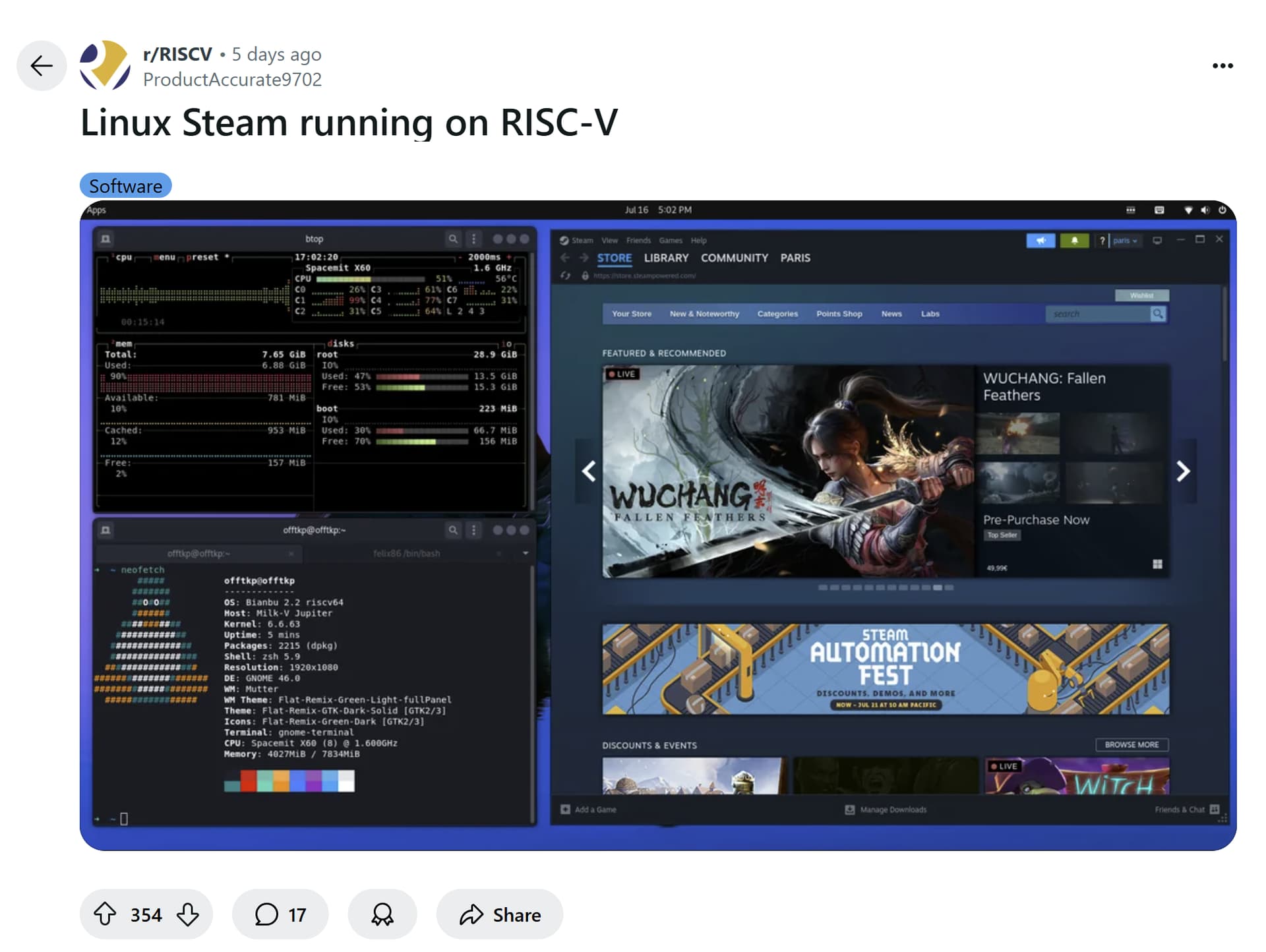Open the r/RISCV community avatar

(105, 65)
